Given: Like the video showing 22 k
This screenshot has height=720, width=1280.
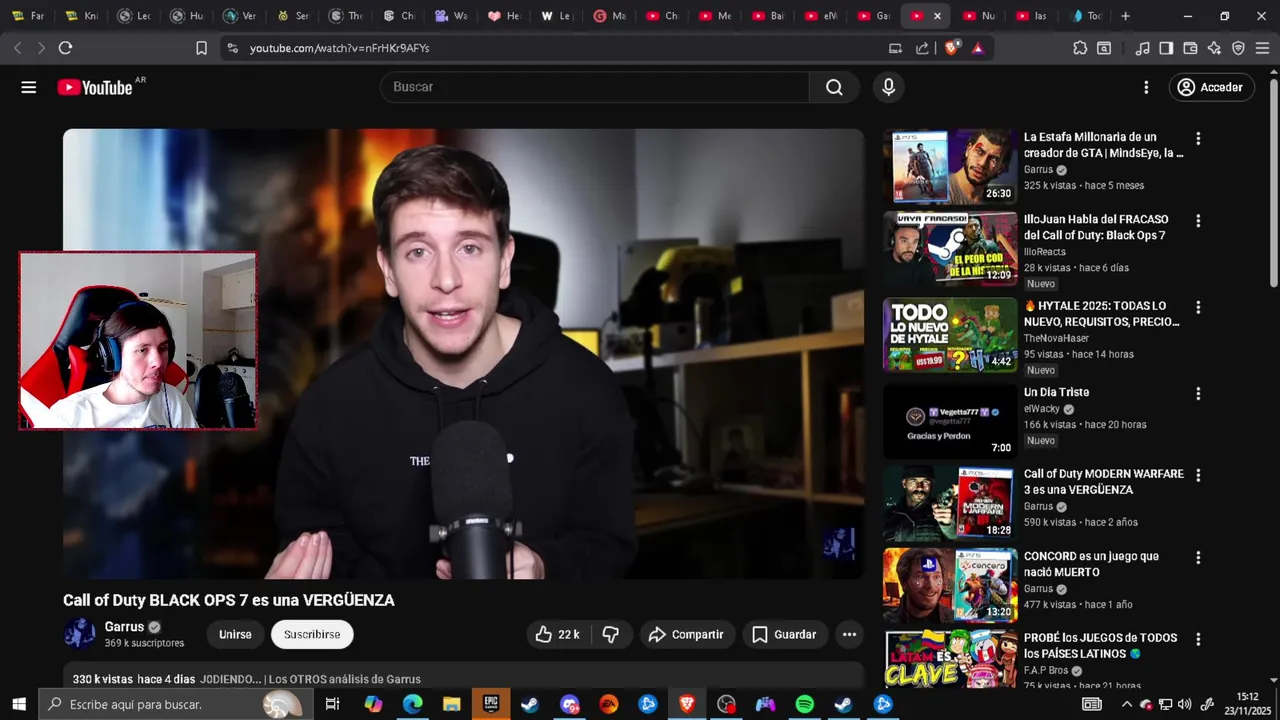Looking at the screenshot, I should pos(558,634).
